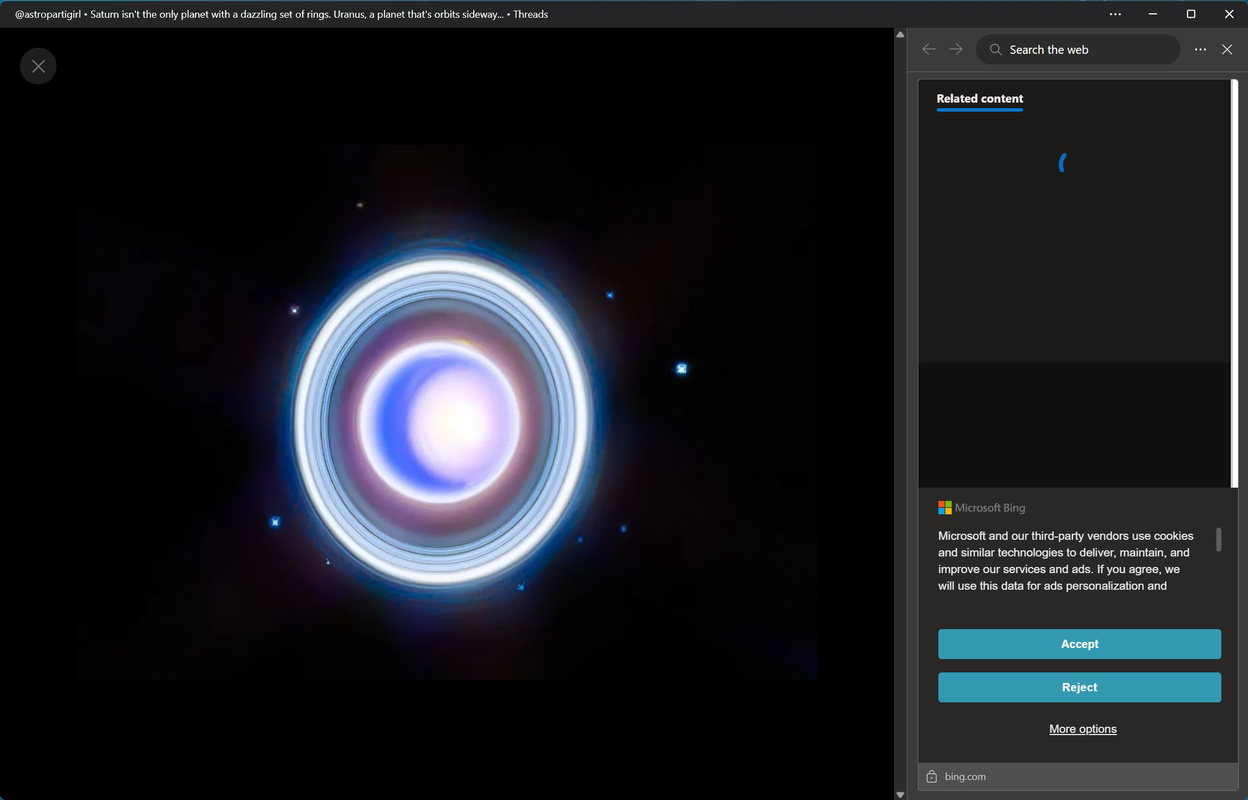Close the sidebar search pane
Image resolution: width=1248 pixels, height=800 pixels.
tap(1227, 49)
